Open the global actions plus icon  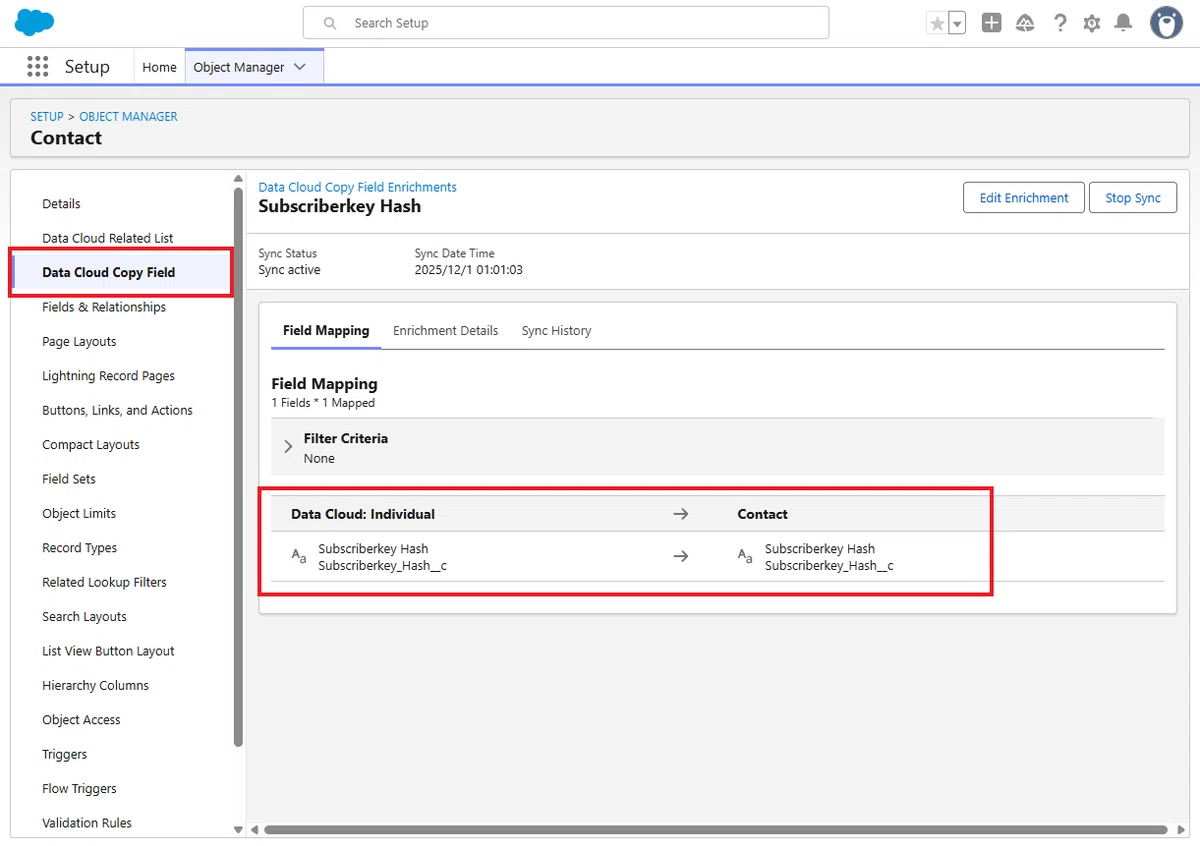pyautogui.click(x=991, y=23)
